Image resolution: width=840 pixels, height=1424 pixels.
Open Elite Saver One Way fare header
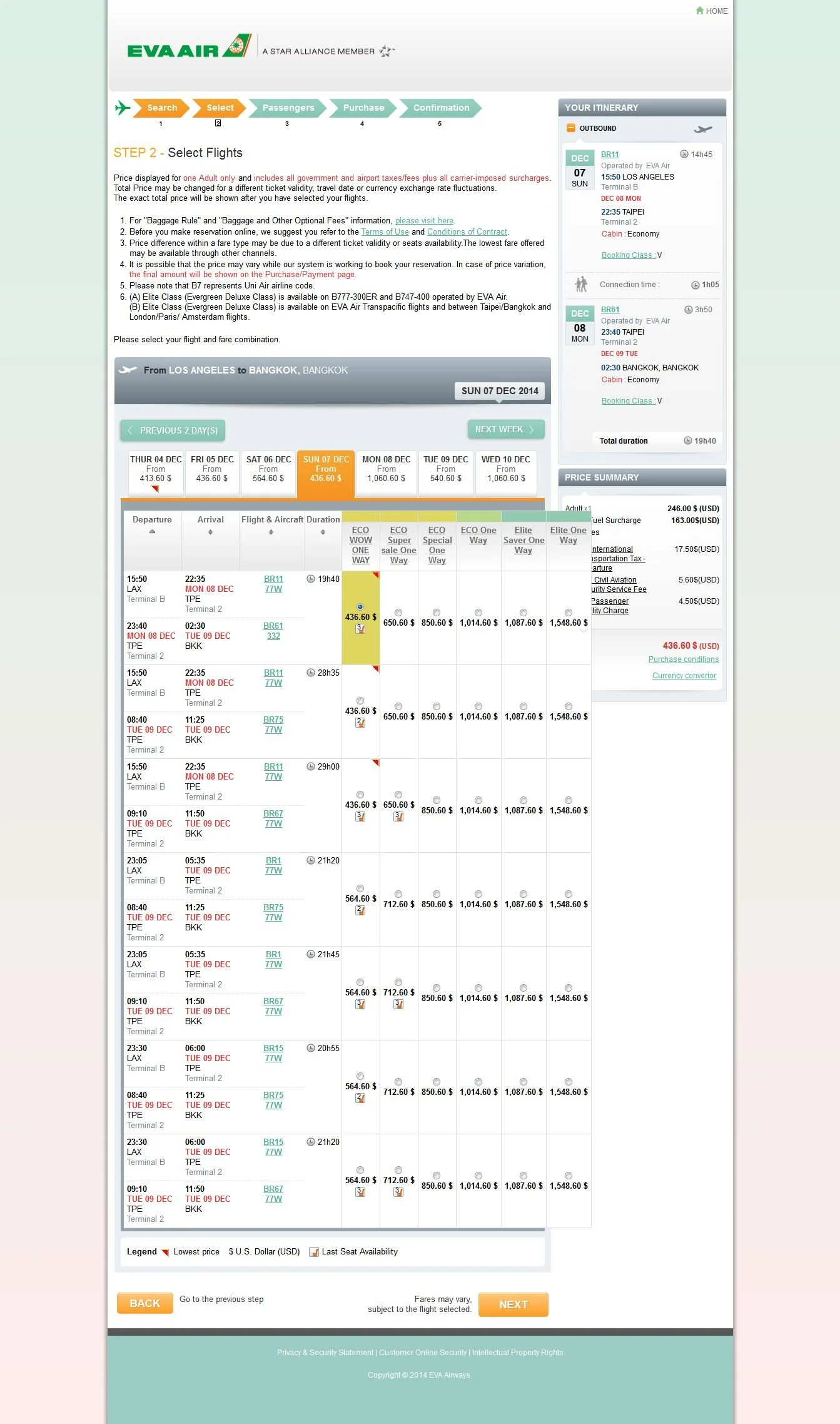[524, 540]
